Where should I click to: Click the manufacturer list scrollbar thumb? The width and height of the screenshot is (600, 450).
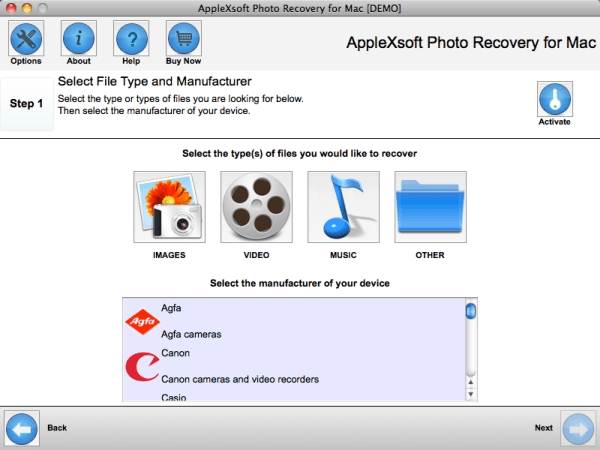[x=471, y=311]
